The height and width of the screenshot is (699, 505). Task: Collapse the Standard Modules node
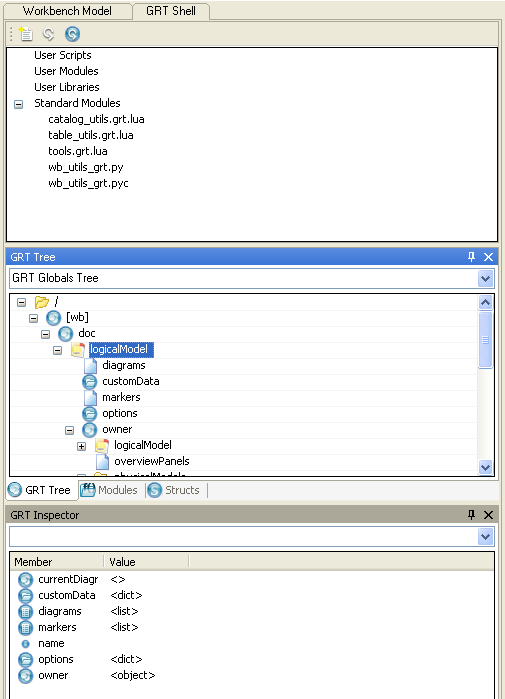(x=18, y=104)
